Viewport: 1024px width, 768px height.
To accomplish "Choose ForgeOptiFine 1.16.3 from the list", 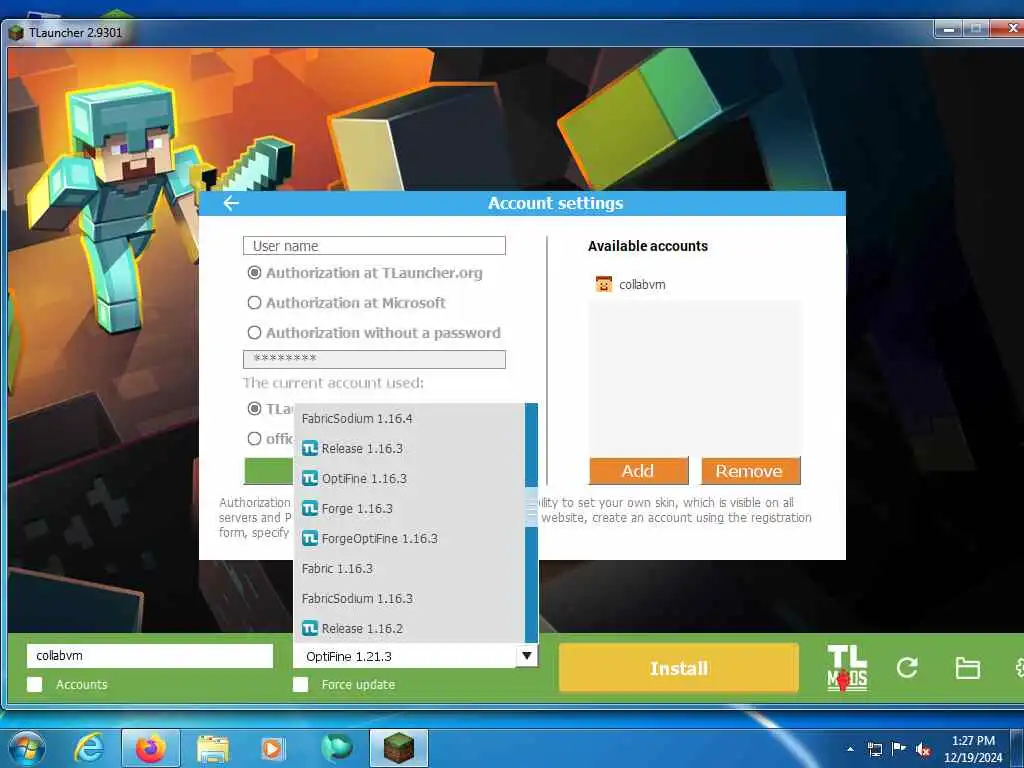I will click(409, 539).
